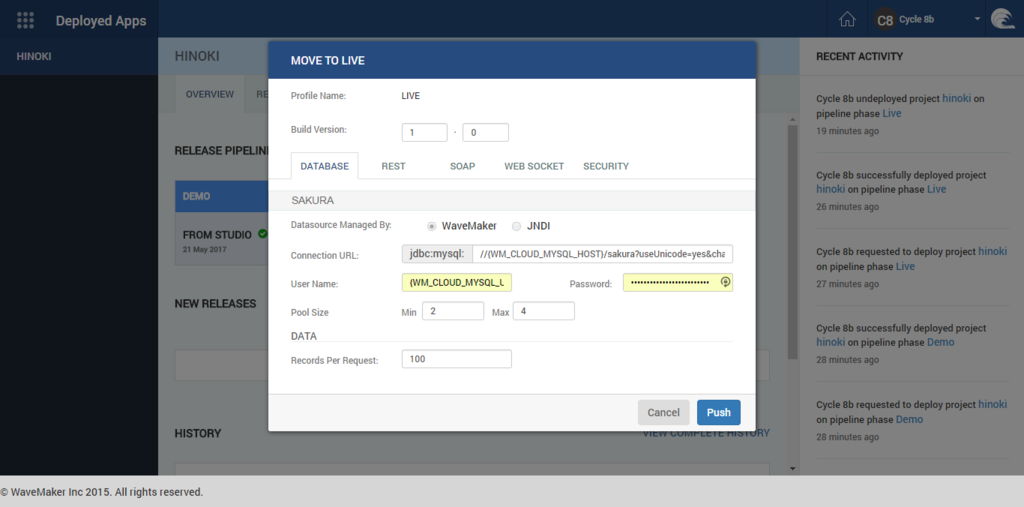This screenshot has height=507, width=1024.
Task: Go to the Home icon
Action: click(847, 20)
